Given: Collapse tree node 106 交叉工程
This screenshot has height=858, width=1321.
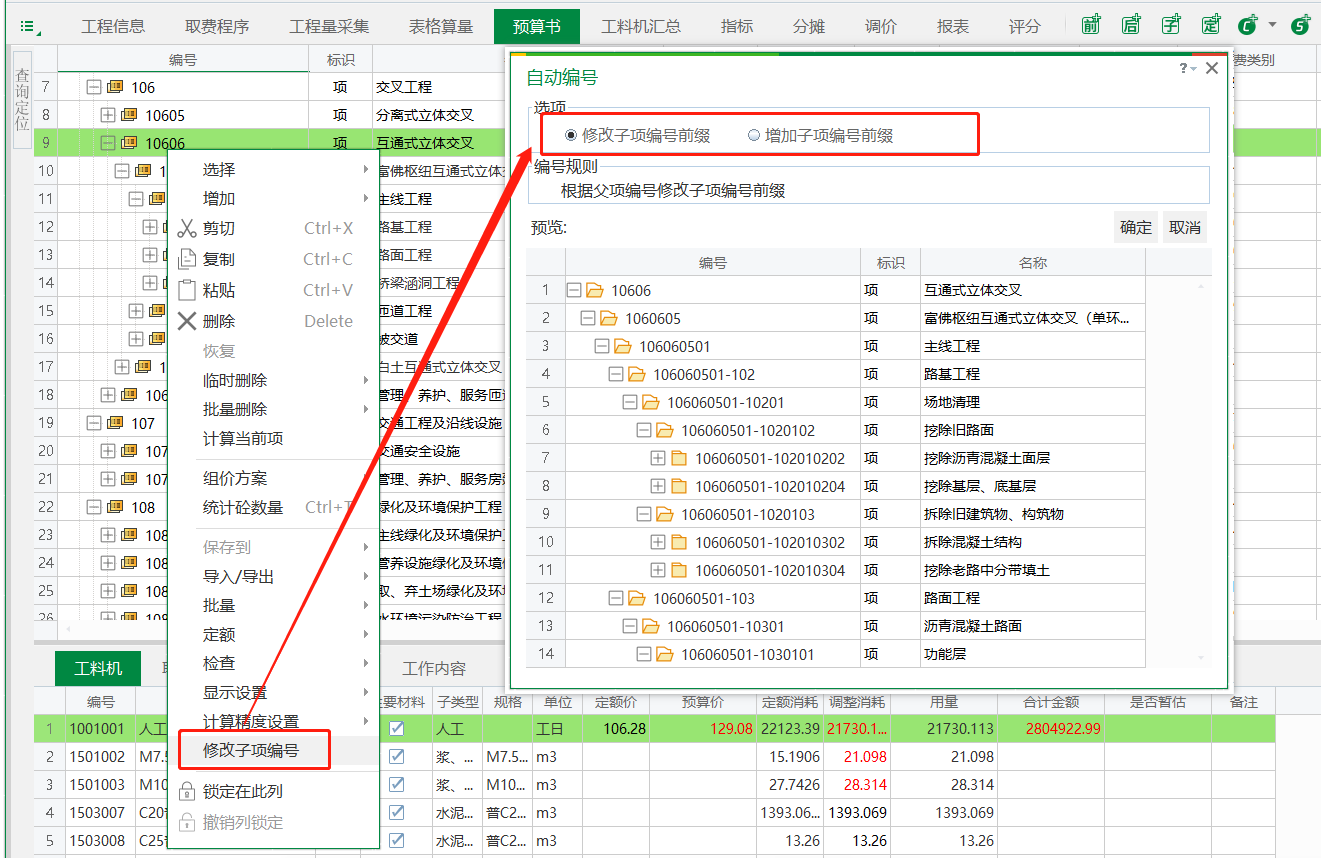Looking at the screenshot, I should click(94, 87).
